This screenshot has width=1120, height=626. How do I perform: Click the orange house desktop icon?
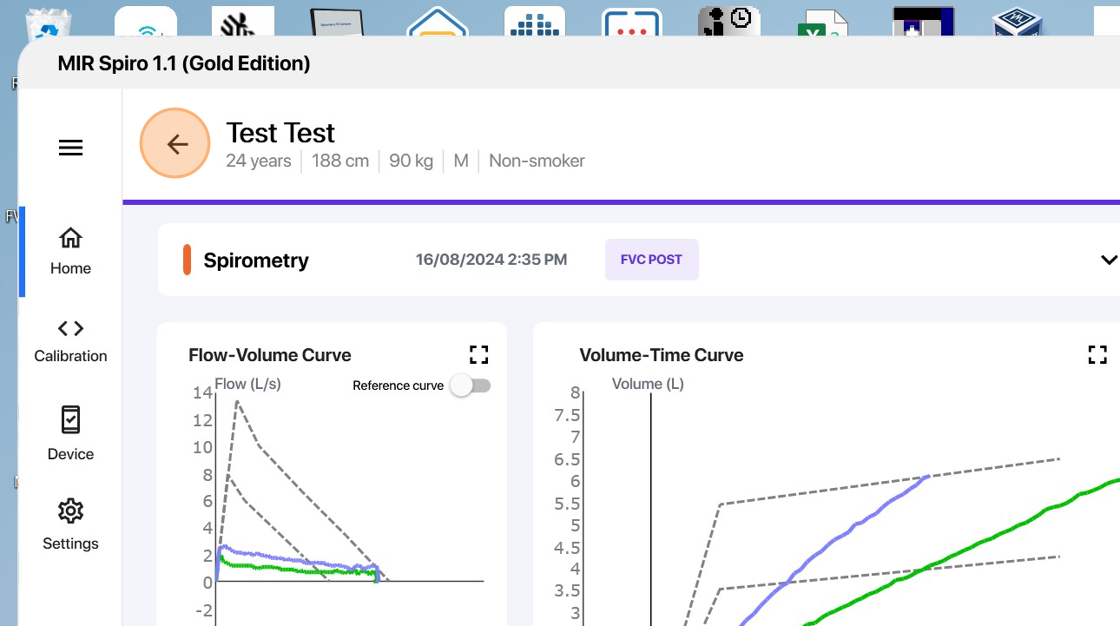[437, 21]
